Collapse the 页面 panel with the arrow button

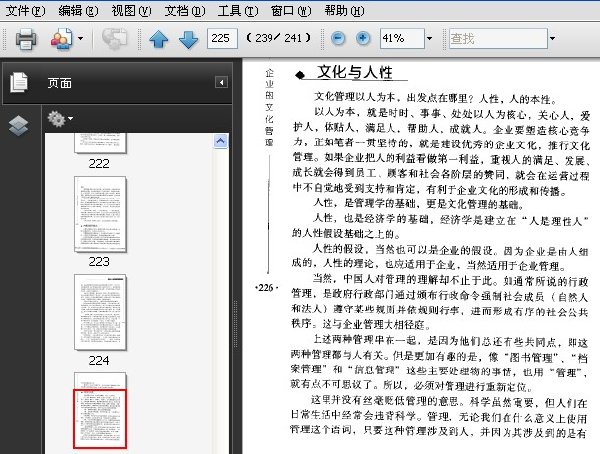point(221,82)
